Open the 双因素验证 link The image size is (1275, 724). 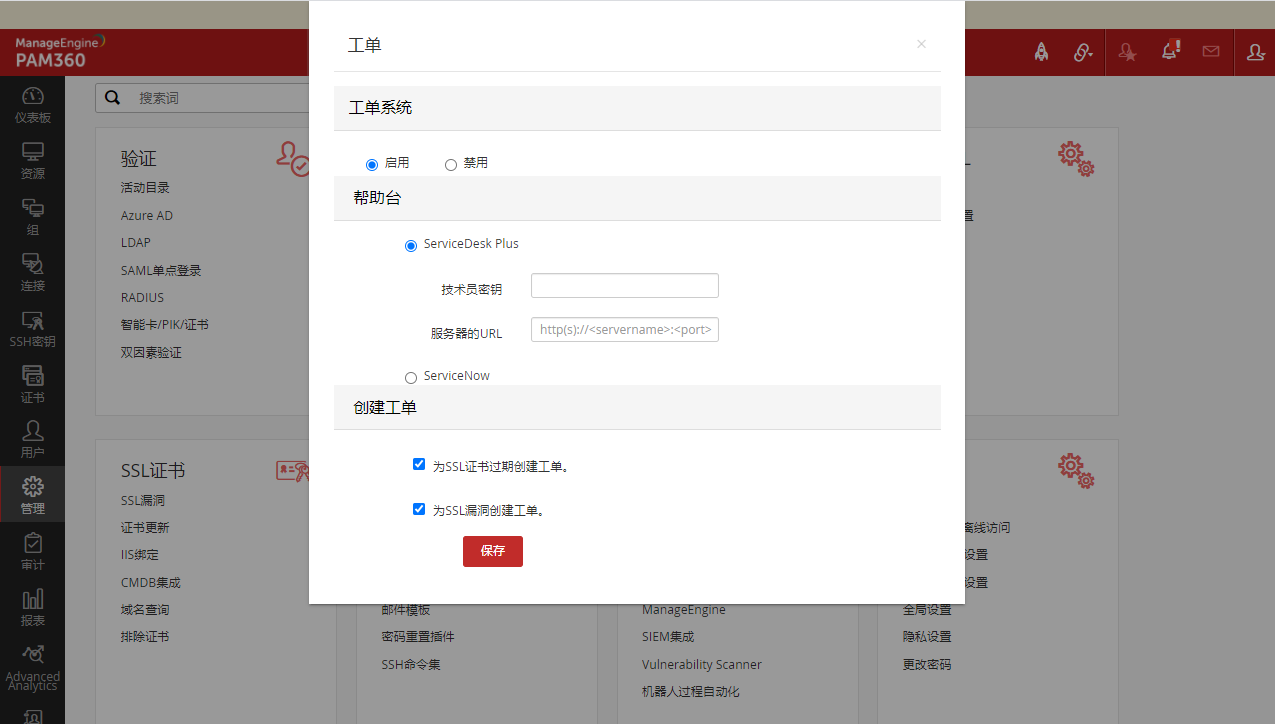point(151,352)
